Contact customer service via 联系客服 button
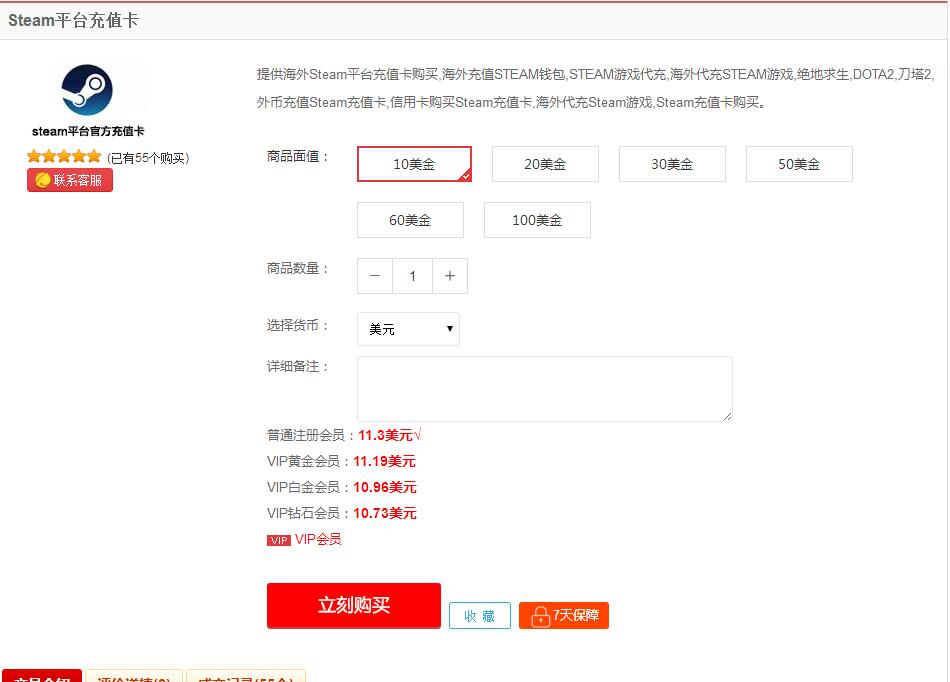950x682 pixels. 70,180
